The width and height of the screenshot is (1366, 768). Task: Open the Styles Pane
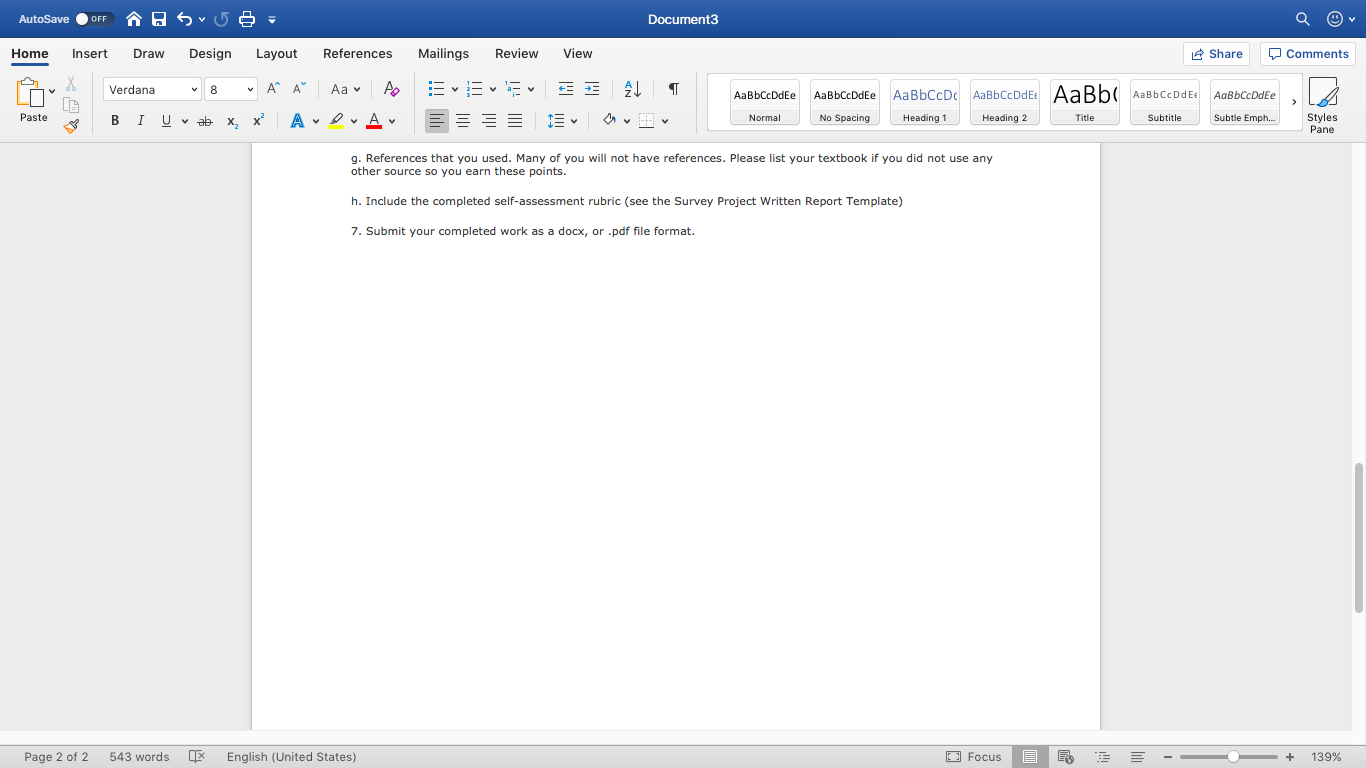click(x=1322, y=105)
